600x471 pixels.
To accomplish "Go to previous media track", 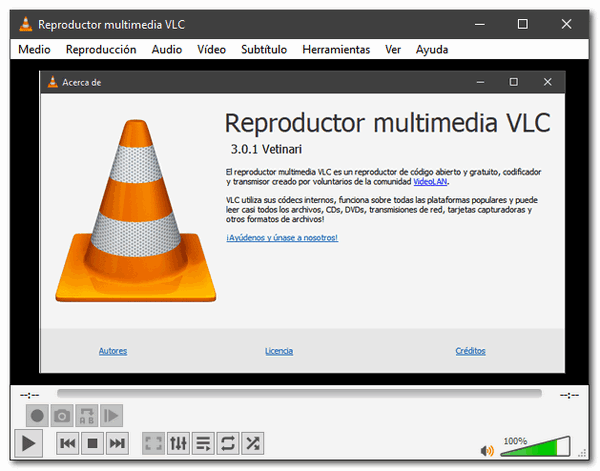I will 68,443.
